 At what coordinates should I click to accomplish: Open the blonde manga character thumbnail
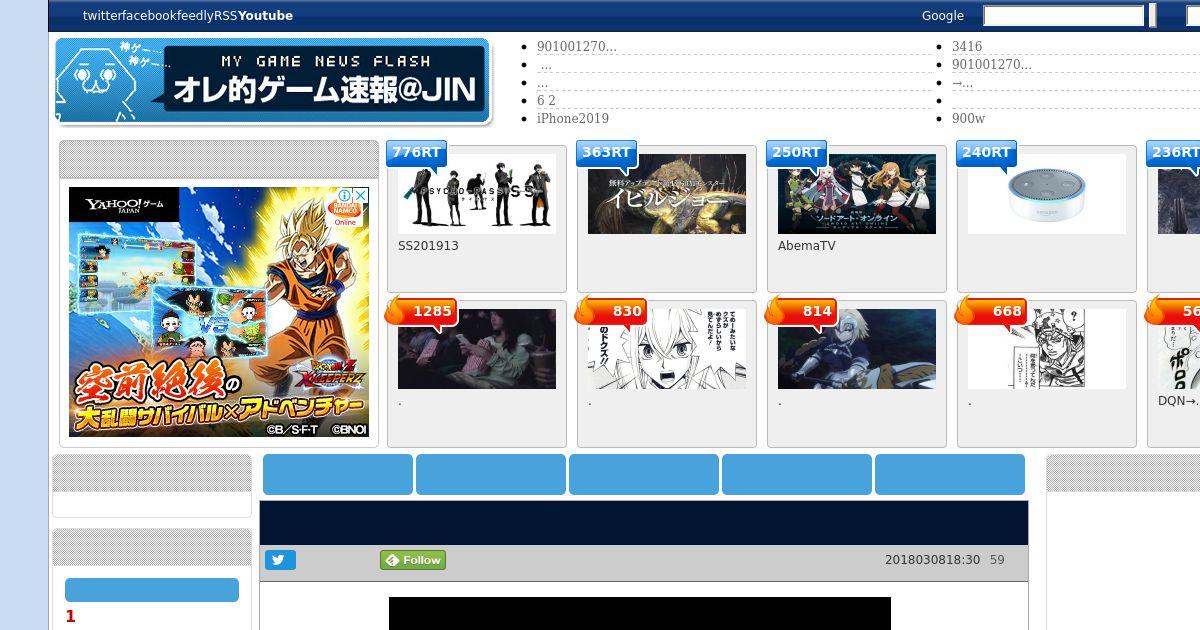667,349
